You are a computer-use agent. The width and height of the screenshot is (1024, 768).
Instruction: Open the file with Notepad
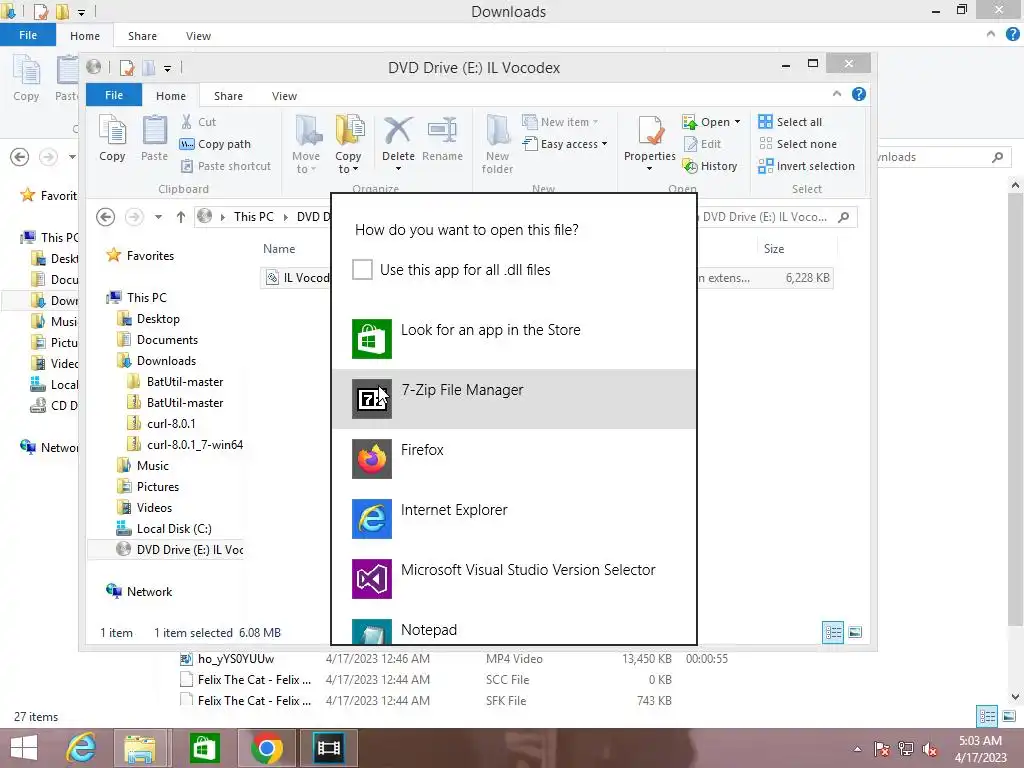(513, 628)
